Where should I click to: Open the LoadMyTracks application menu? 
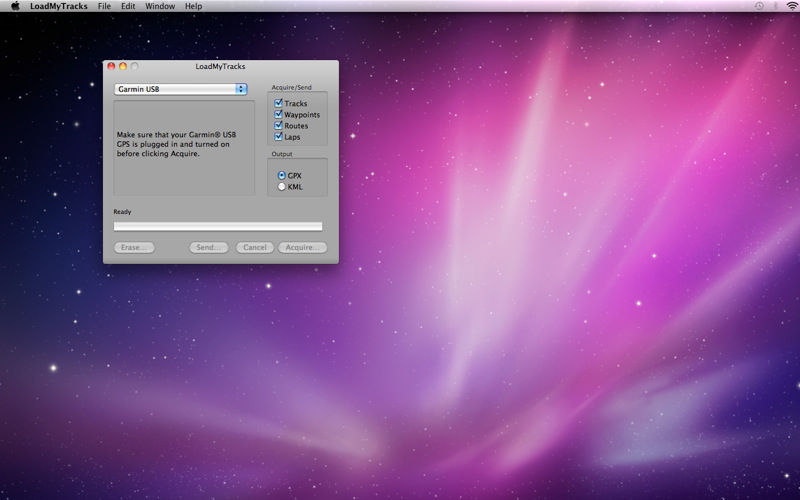tap(59, 6)
